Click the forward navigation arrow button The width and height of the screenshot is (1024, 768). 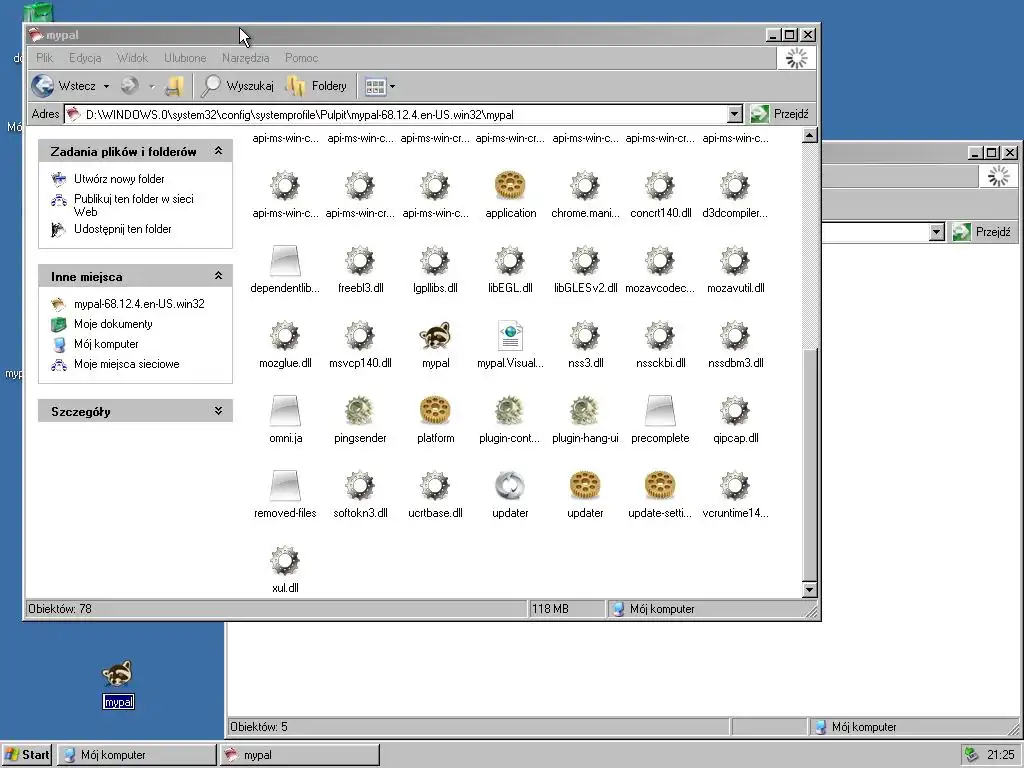(x=130, y=86)
